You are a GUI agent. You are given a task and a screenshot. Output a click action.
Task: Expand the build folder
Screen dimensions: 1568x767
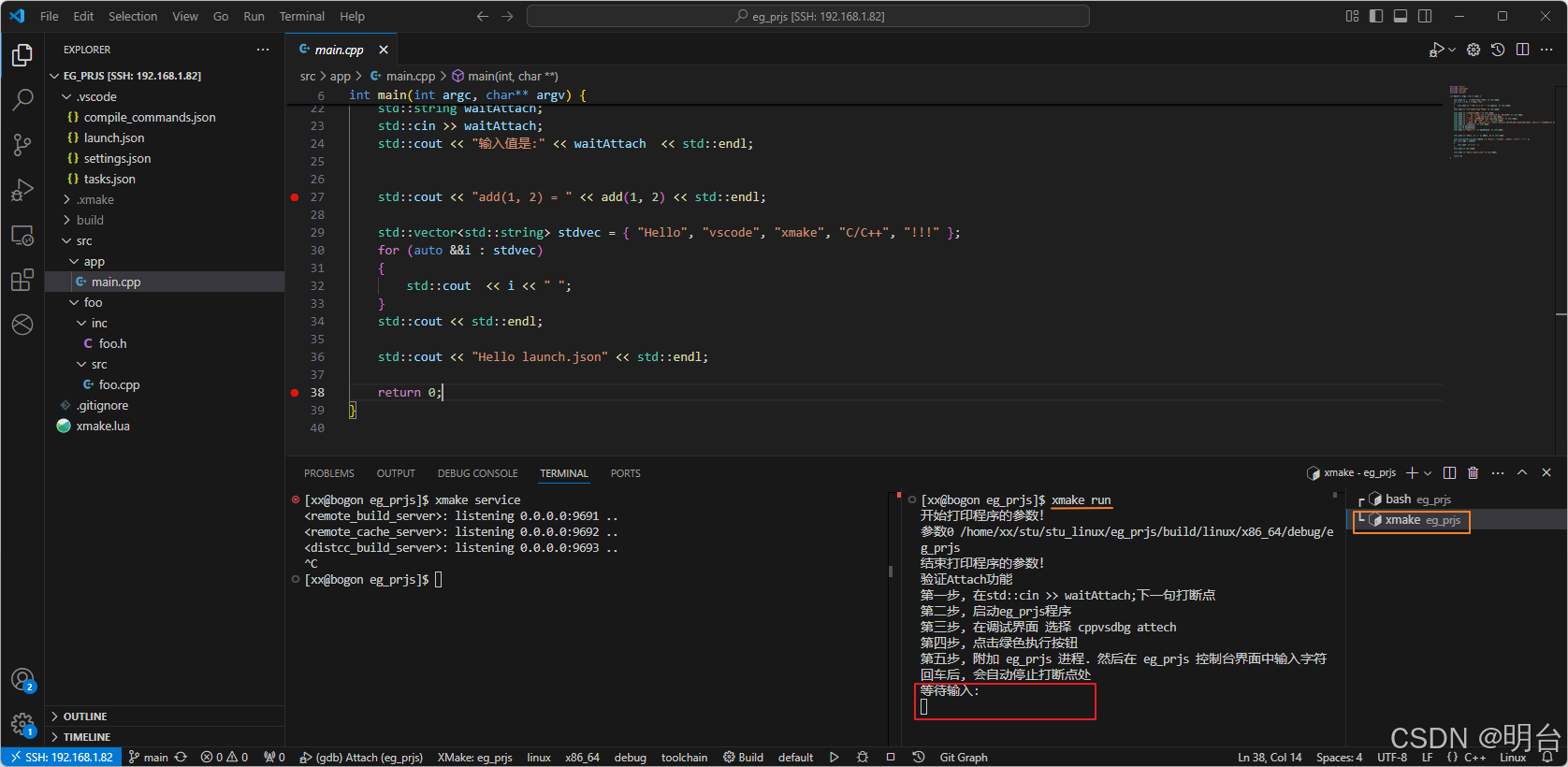tap(165, 220)
